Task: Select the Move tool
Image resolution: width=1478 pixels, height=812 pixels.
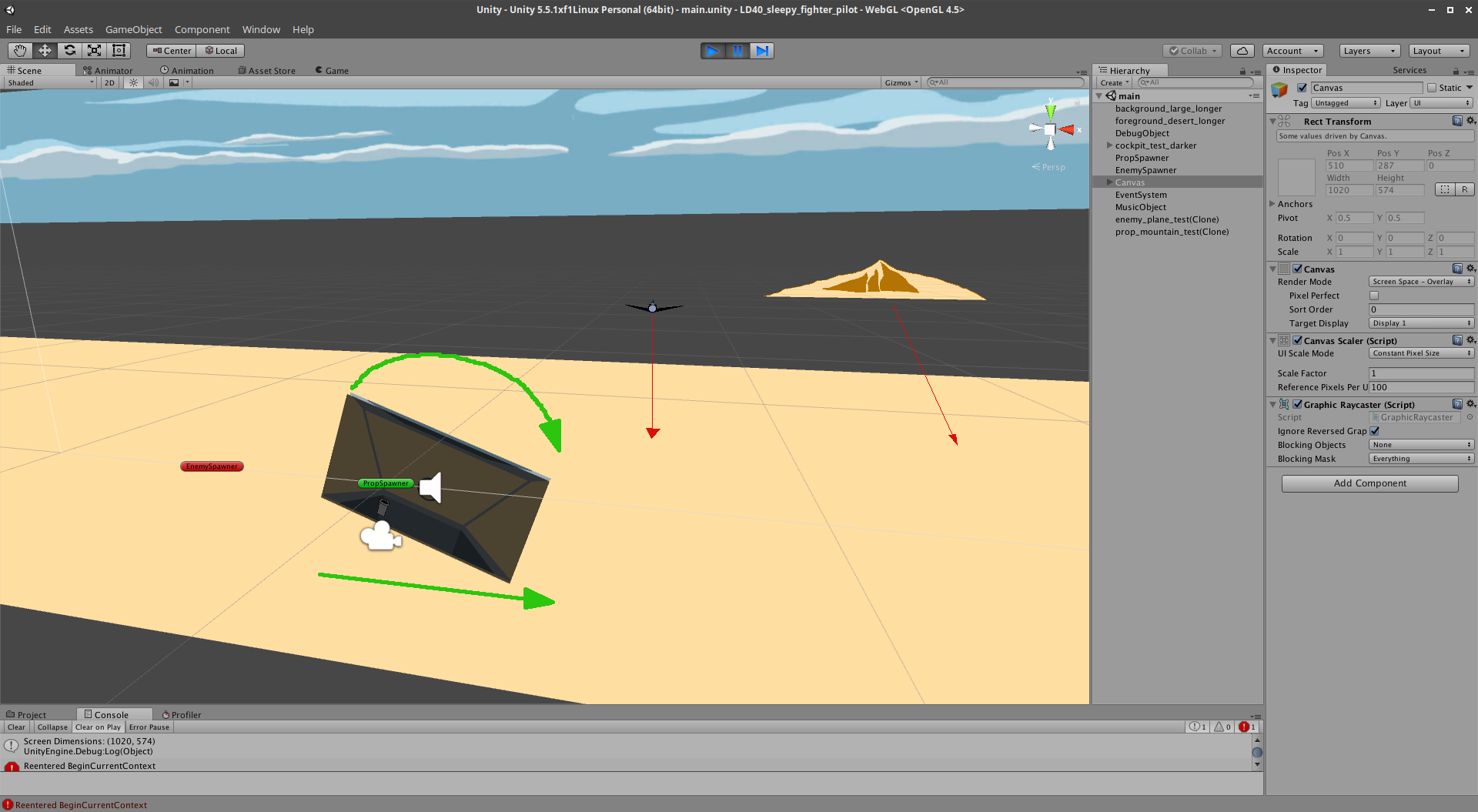Action: coord(45,51)
